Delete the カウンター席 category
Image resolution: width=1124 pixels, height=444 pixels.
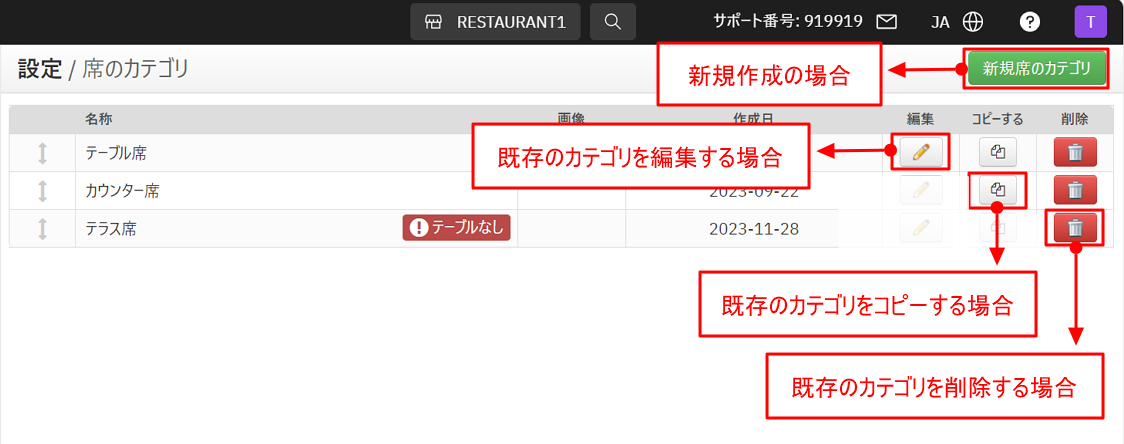point(1074,190)
